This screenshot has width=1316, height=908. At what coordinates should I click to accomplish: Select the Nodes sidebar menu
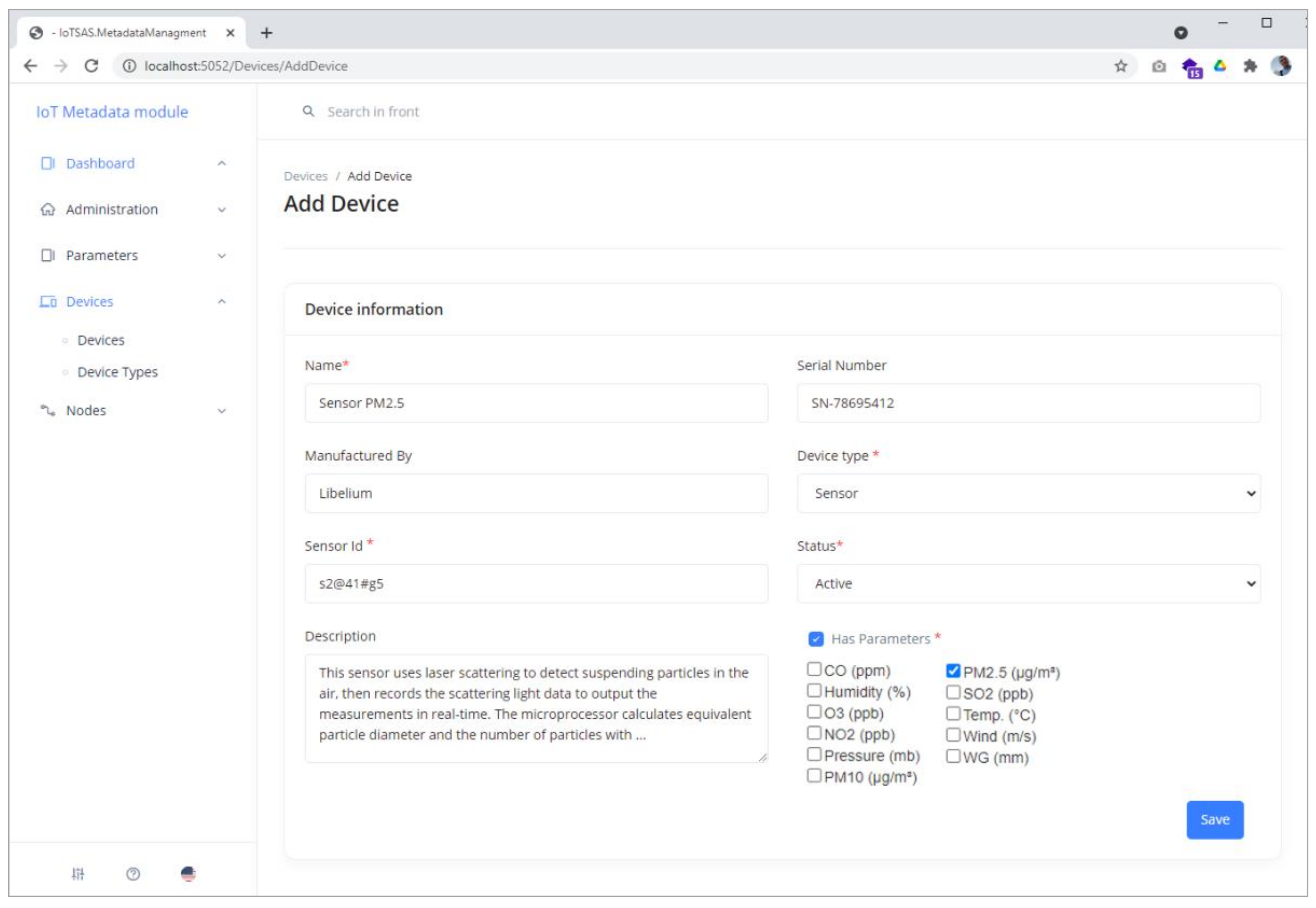[86, 410]
